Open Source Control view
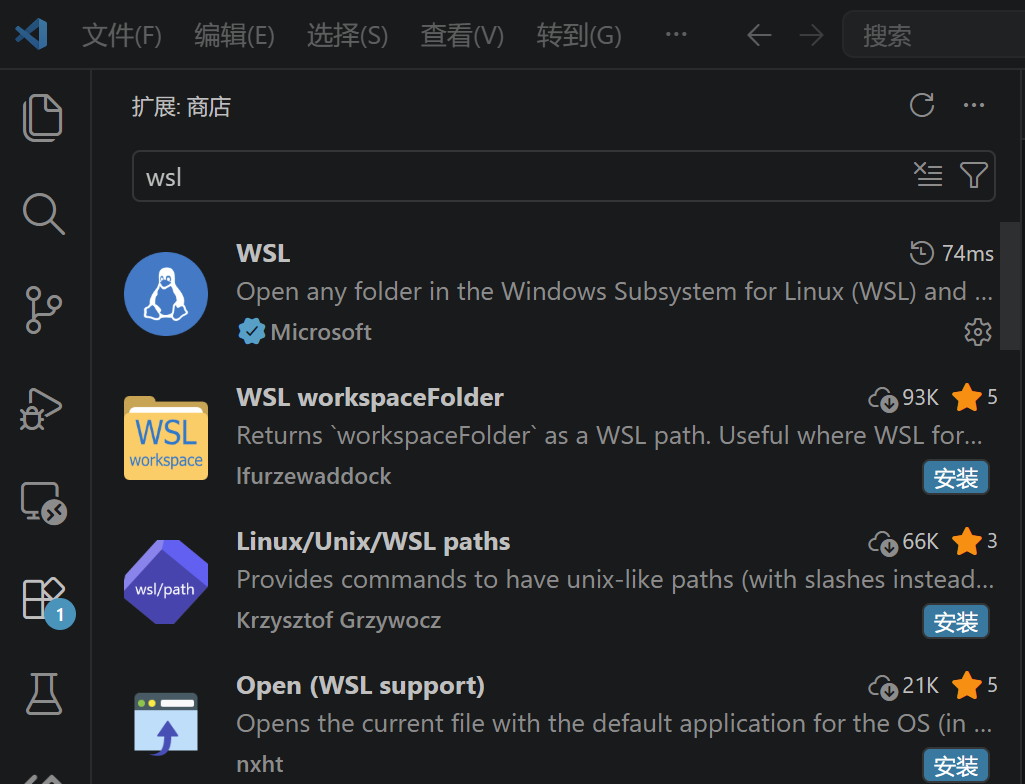The width and height of the screenshot is (1025, 784). click(43, 310)
